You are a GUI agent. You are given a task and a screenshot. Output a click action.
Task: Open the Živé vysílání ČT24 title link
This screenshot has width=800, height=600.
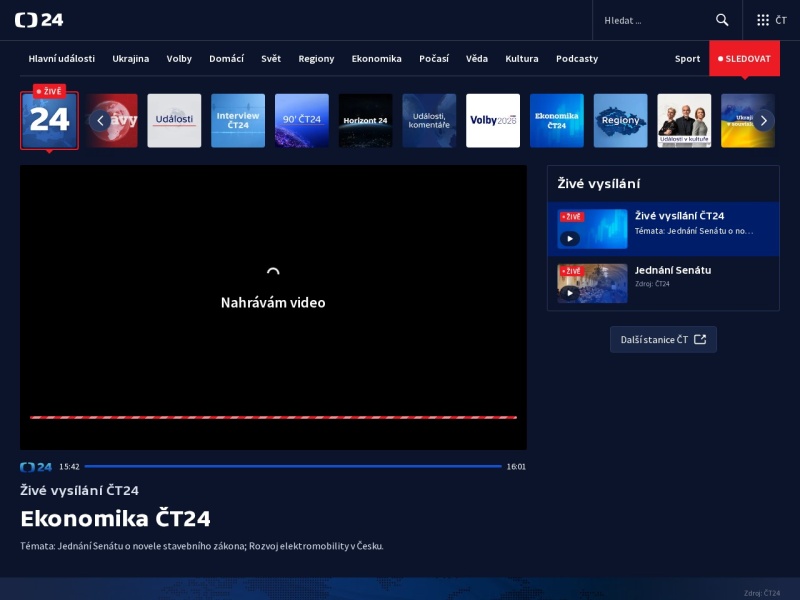click(x=679, y=216)
